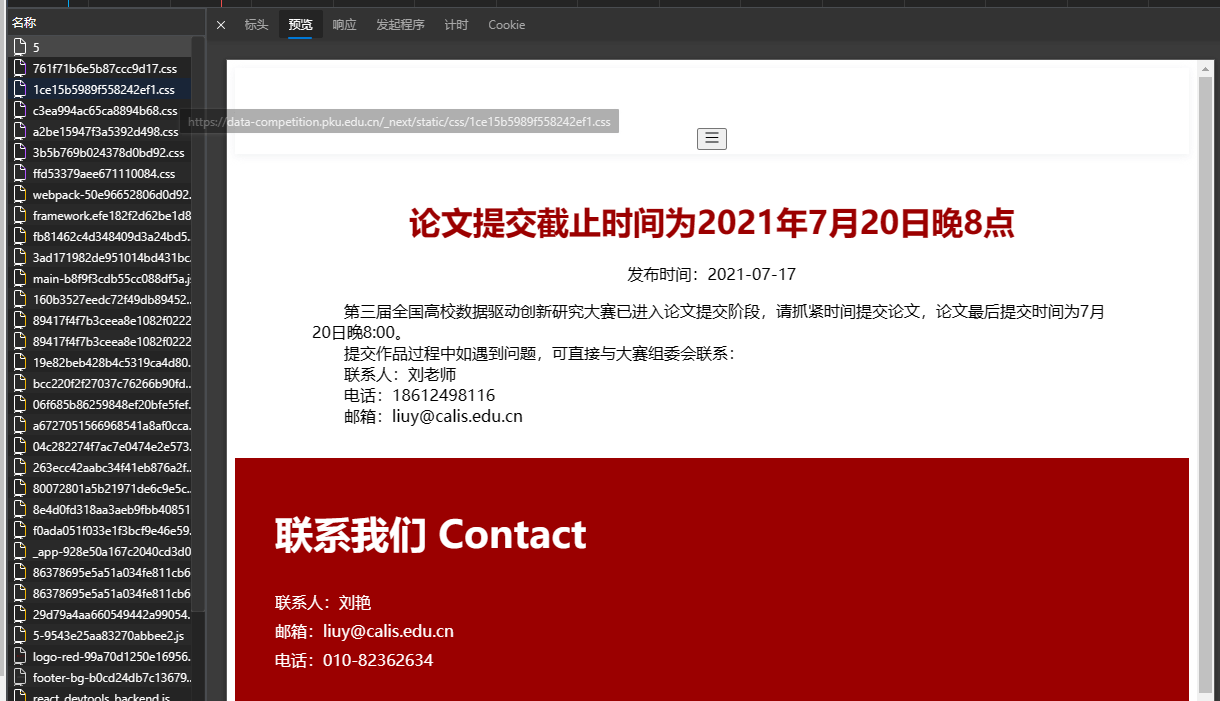Viewport: 1220px width, 701px height.
Task: Click file icon beside main-b8f9f3cdb55cc088df5a entry
Action: [19, 279]
